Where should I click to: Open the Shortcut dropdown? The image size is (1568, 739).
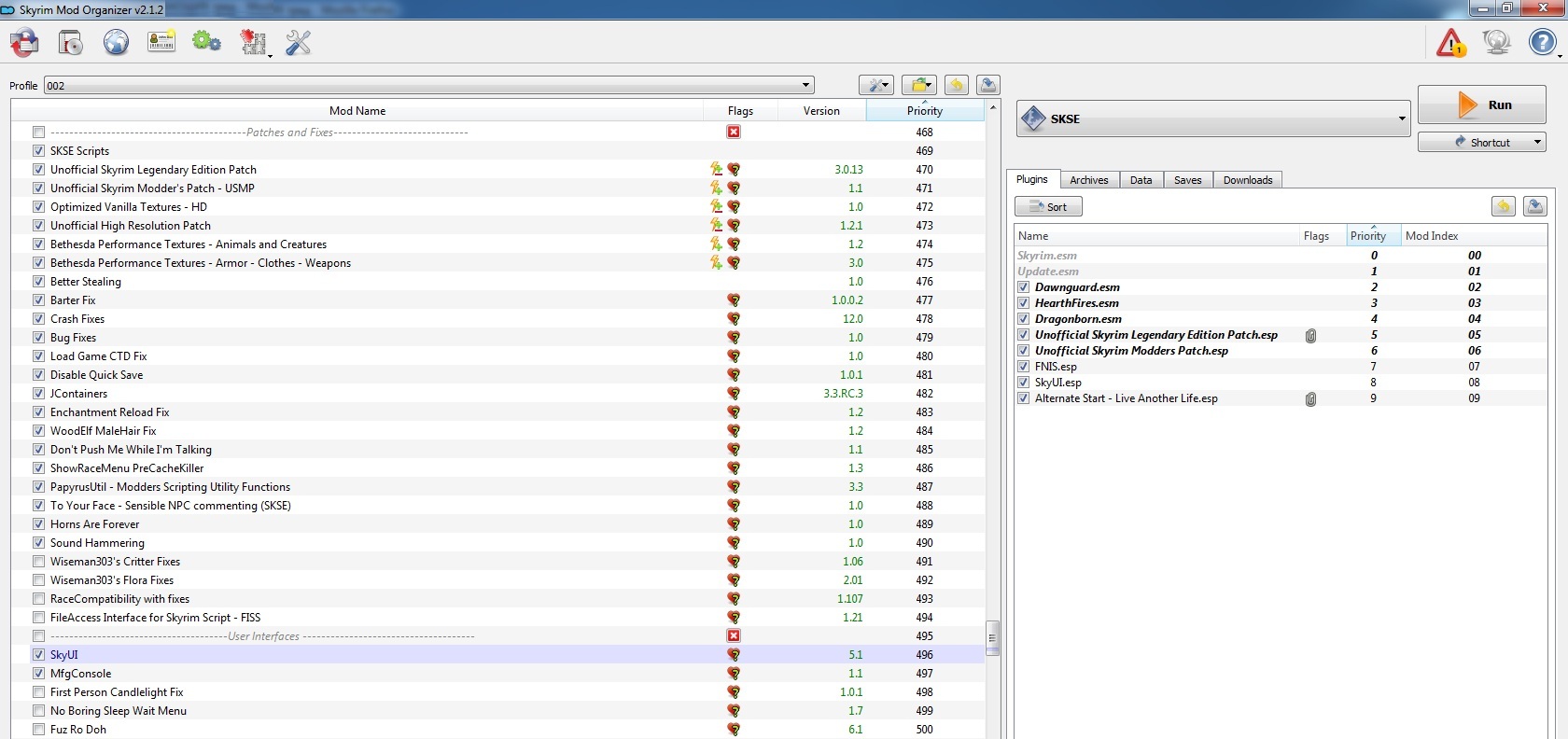[x=1482, y=142]
